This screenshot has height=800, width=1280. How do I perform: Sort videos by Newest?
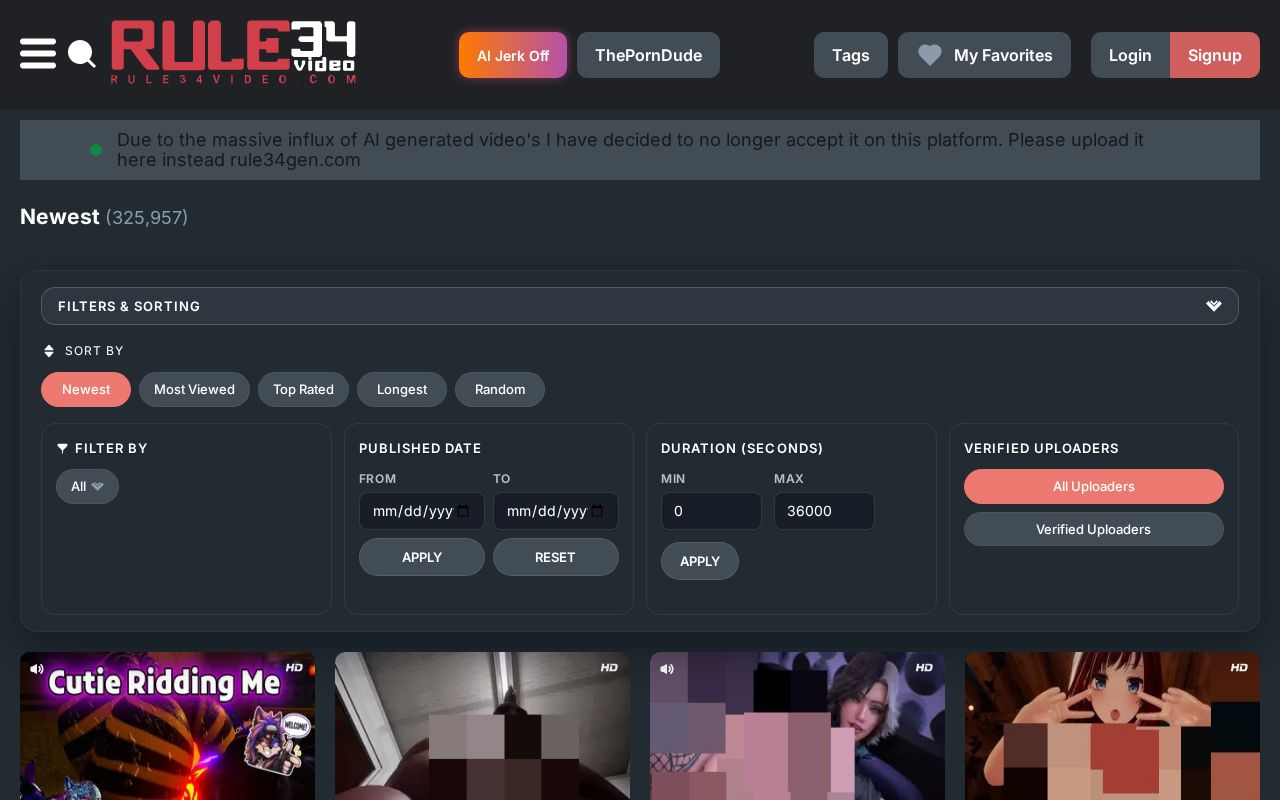(86, 390)
